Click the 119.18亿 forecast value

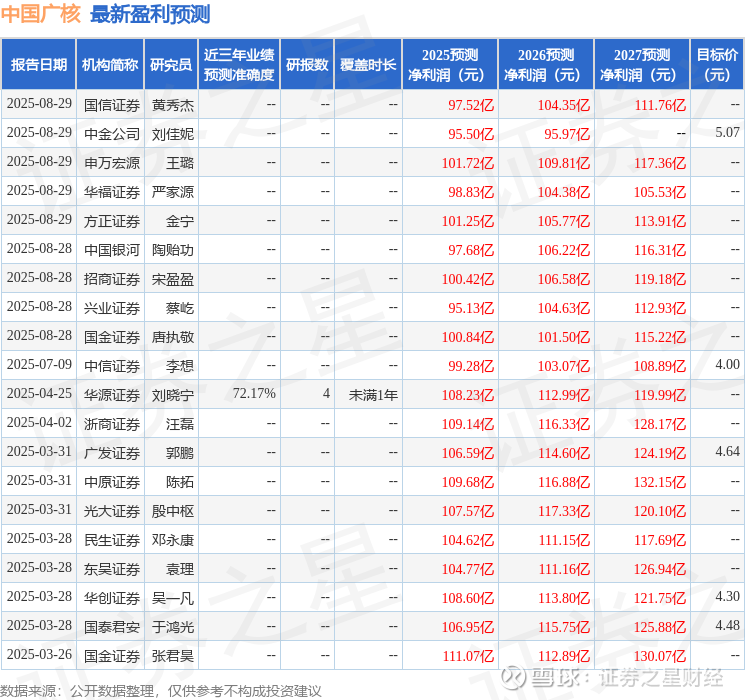tap(660, 279)
